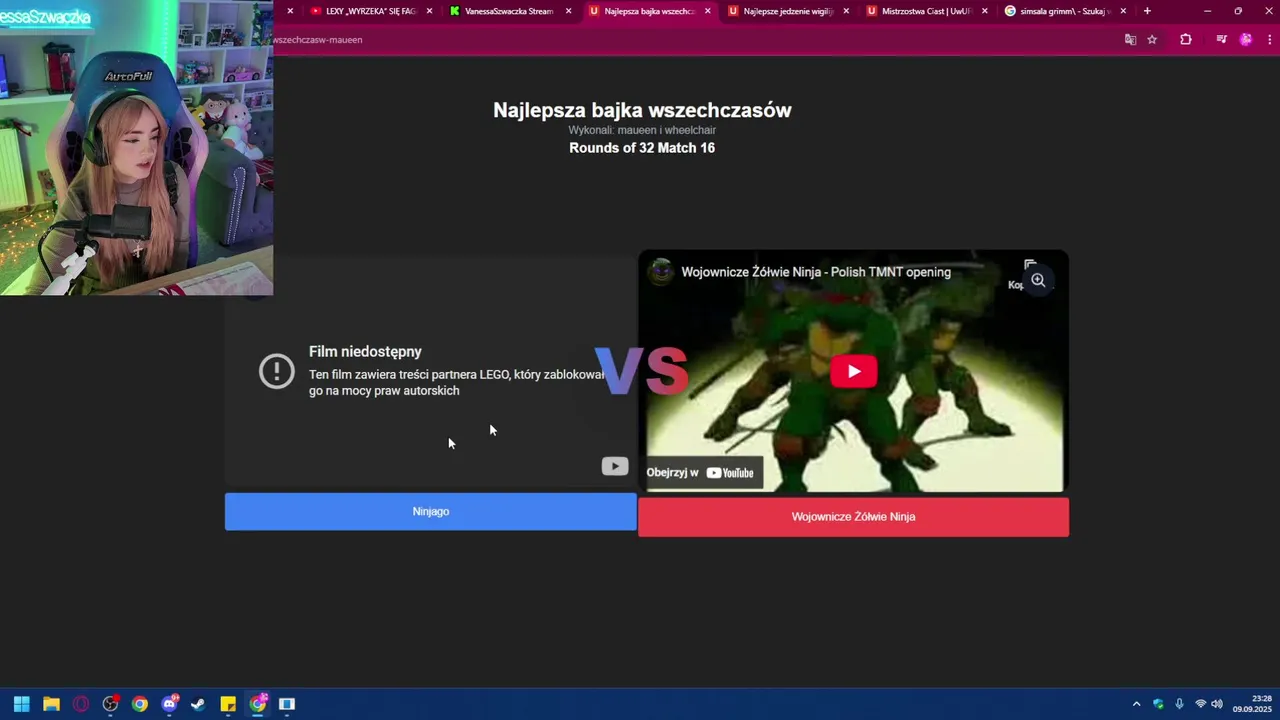Open Opera GX from the taskbar

pos(81,704)
